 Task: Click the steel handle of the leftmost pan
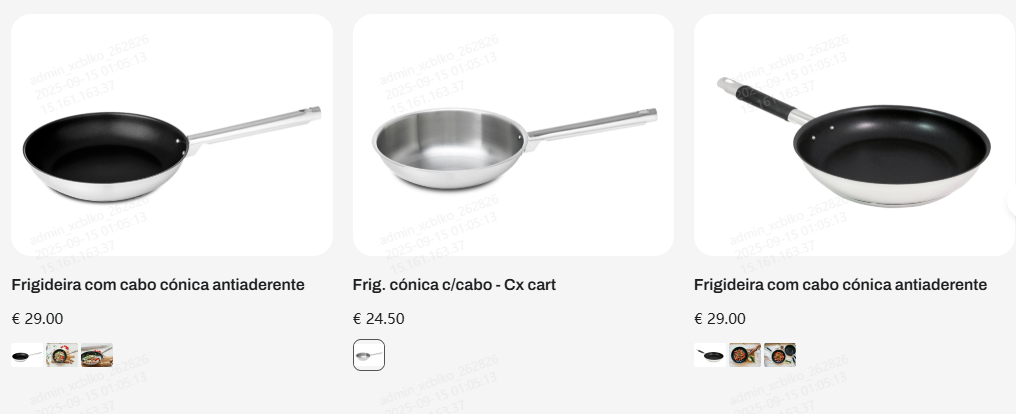click(x=255, y=125)
